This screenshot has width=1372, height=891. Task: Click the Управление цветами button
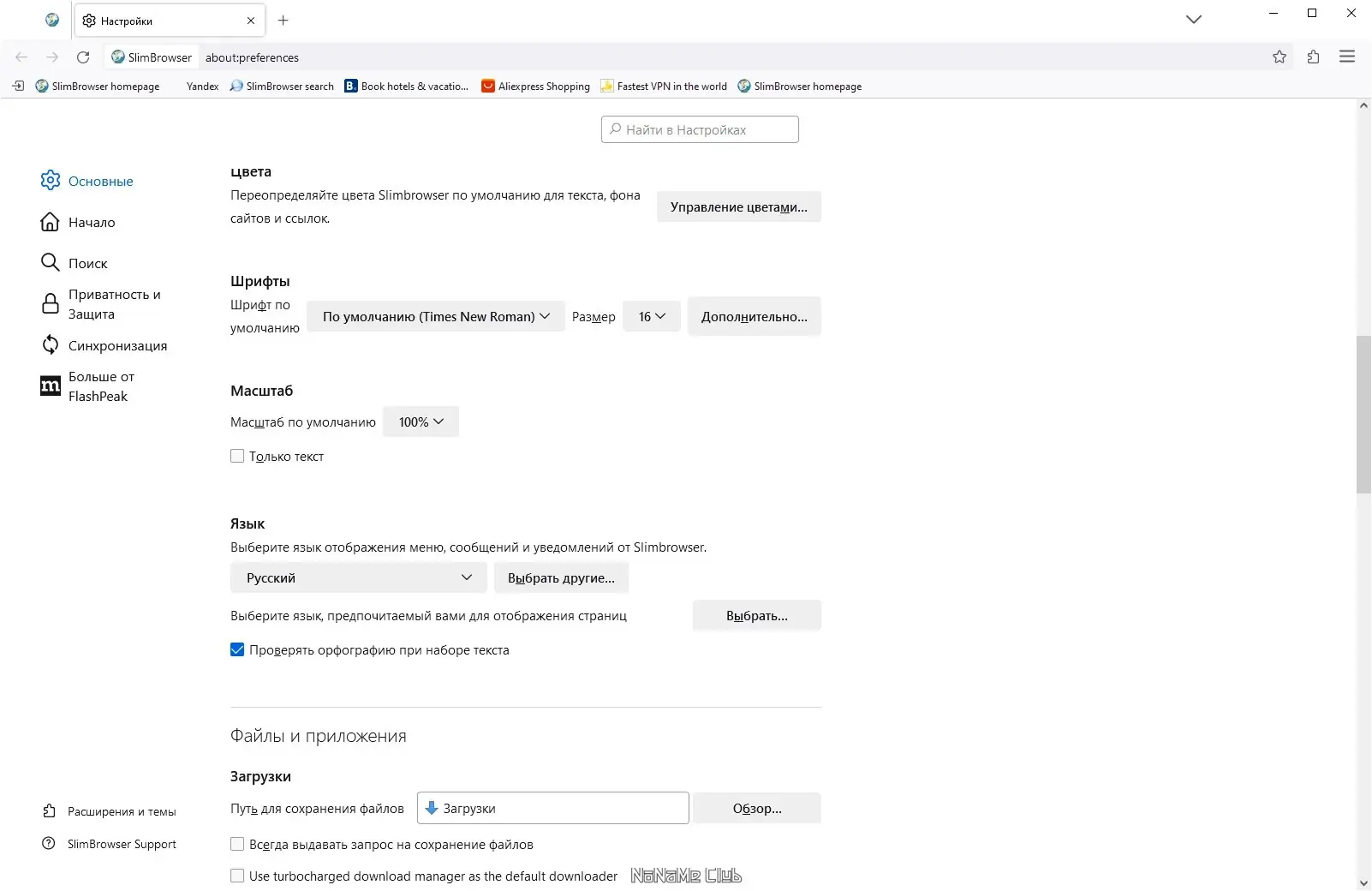pos(738,206)
